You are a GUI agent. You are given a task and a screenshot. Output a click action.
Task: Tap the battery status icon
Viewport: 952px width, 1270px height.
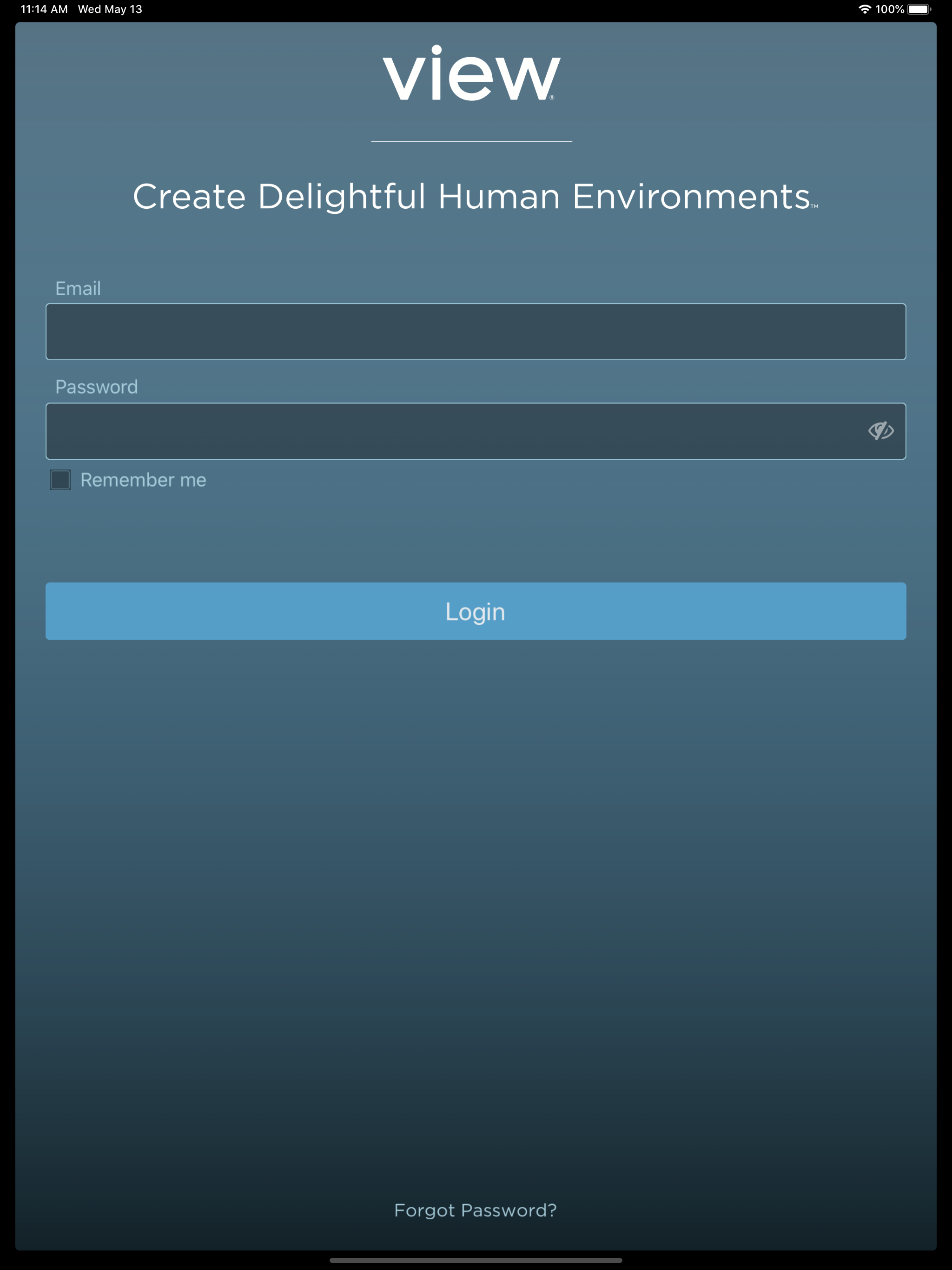[x=919, y=9]
